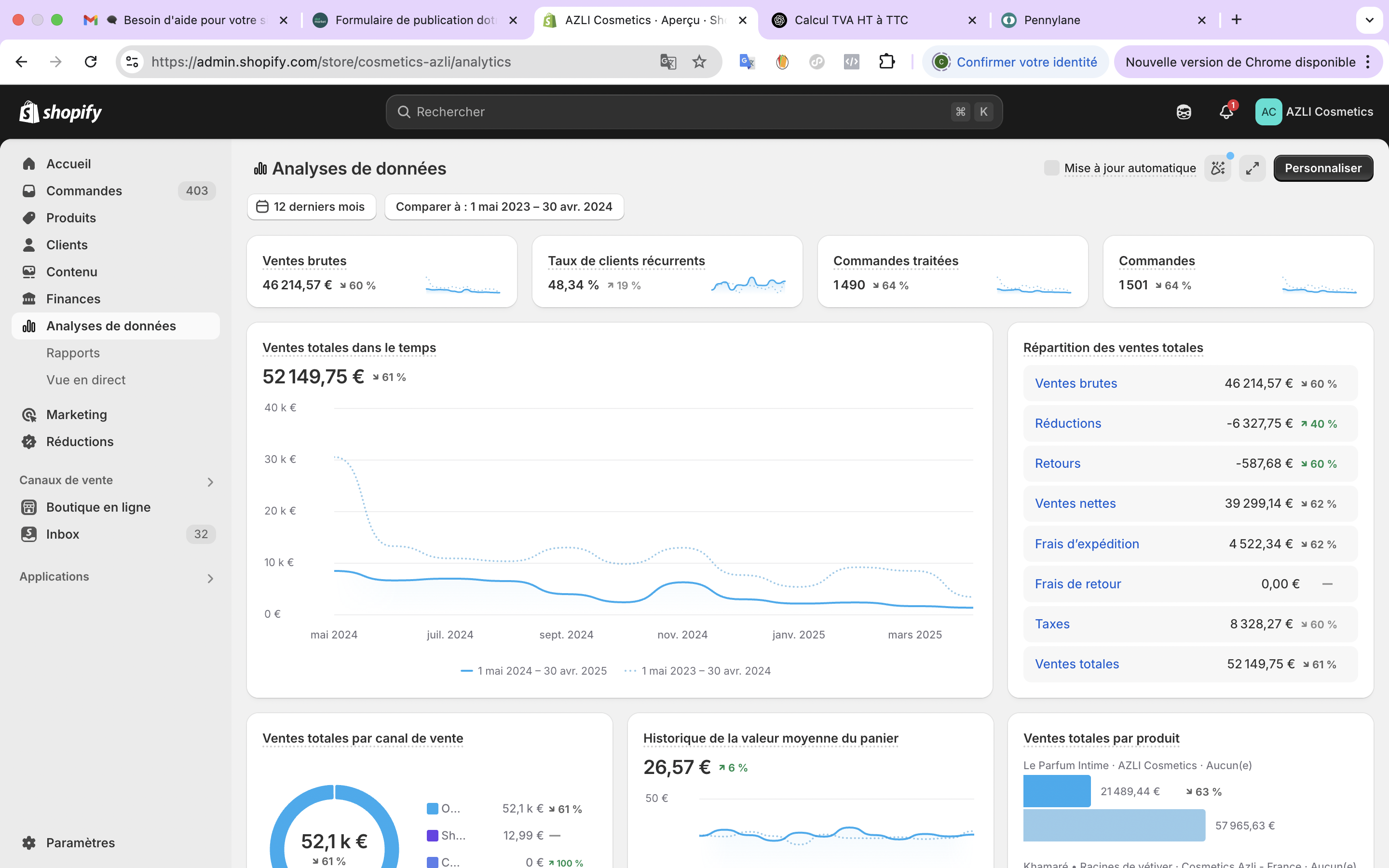Click Confirmer votre identité button
The width and height of the screenshot is (1389, 868).
pos(1015,62)
